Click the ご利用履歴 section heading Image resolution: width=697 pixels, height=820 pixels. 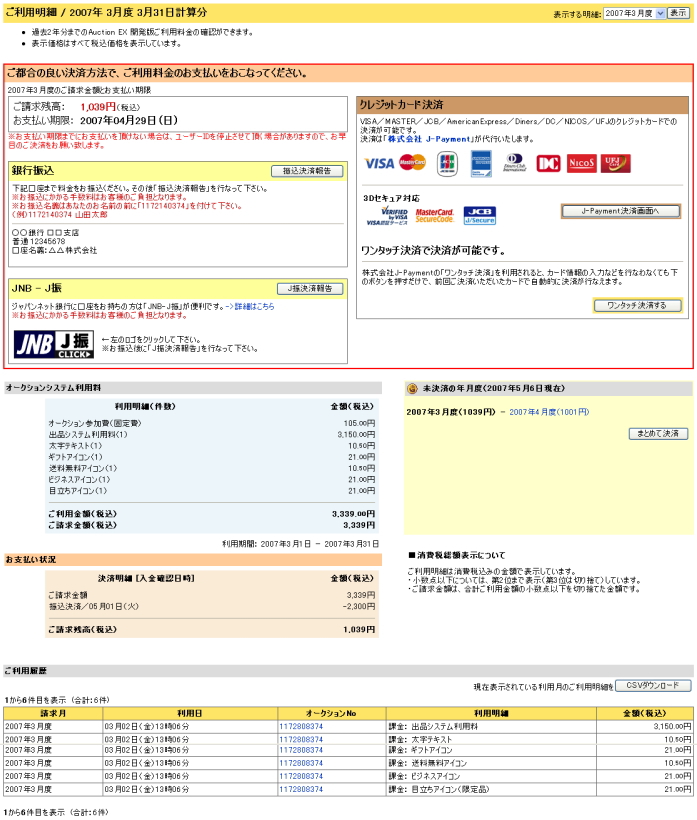pos(26,670)
